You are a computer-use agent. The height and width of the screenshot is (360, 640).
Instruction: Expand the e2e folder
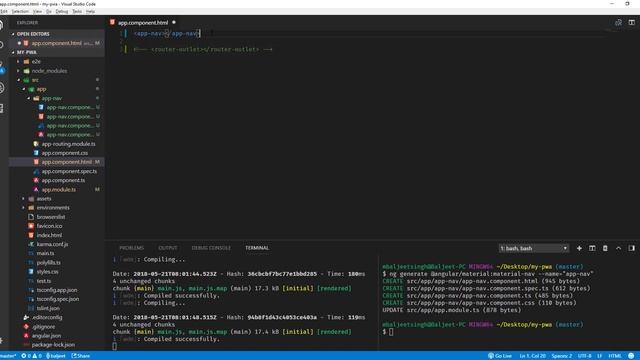[x=36, y=62]
